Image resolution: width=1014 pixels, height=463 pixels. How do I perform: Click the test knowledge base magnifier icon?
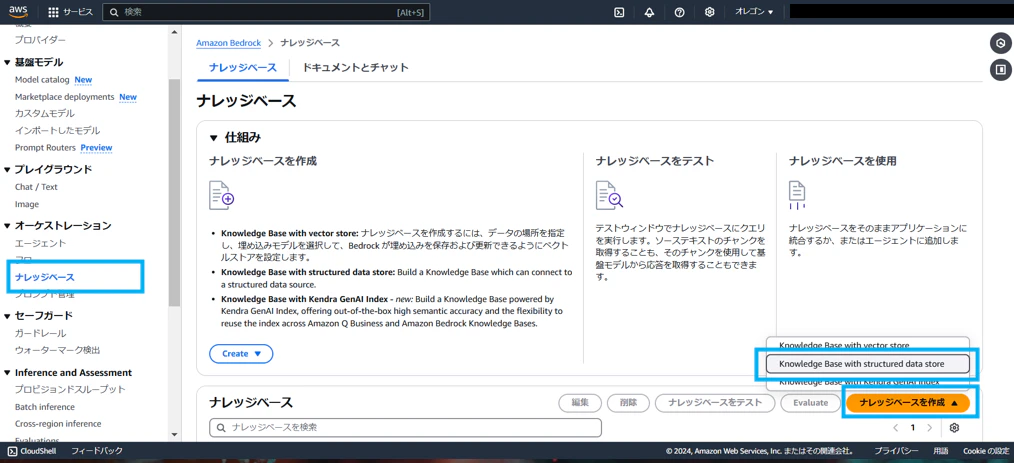click(x=610, y=195)
